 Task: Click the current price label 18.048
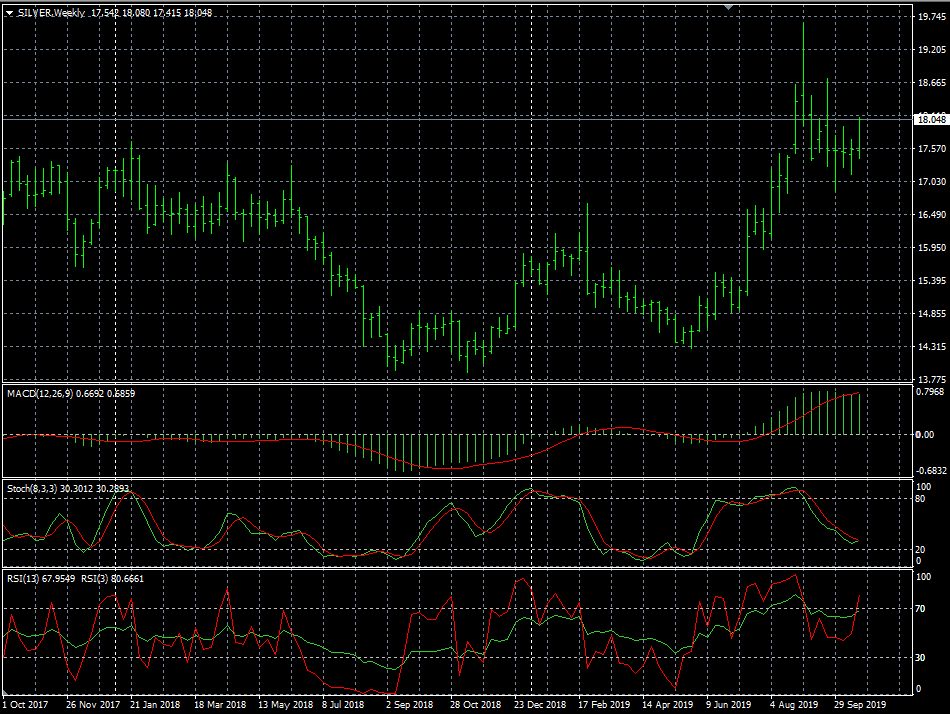(x=931, y=120)
